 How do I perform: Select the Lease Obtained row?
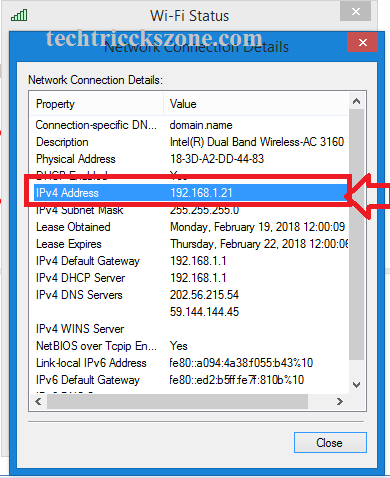(190, 227)
